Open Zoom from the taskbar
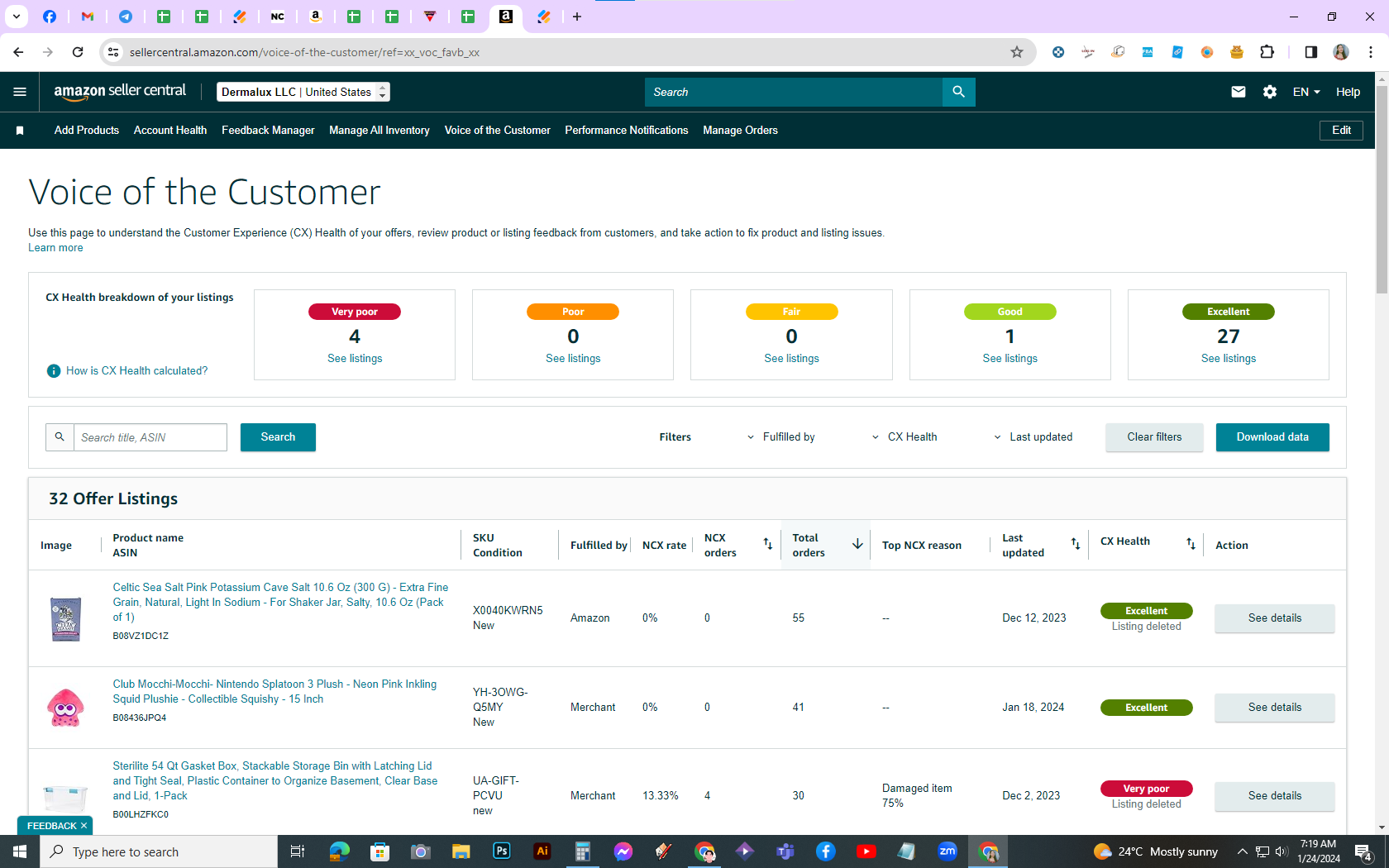 [x=947, y=851]
